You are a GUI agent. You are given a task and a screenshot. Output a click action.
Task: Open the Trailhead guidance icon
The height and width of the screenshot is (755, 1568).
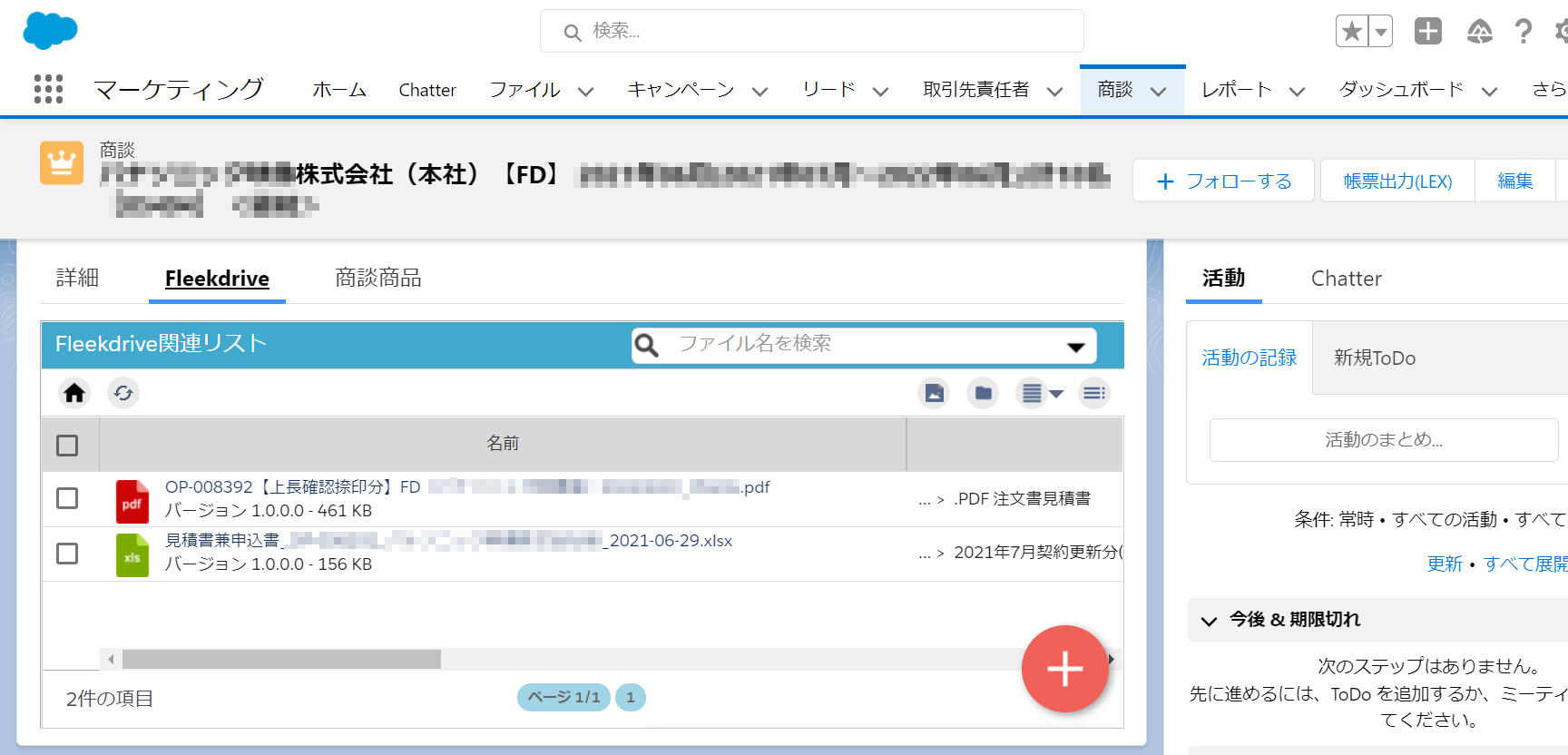[x=1480, y=32]
